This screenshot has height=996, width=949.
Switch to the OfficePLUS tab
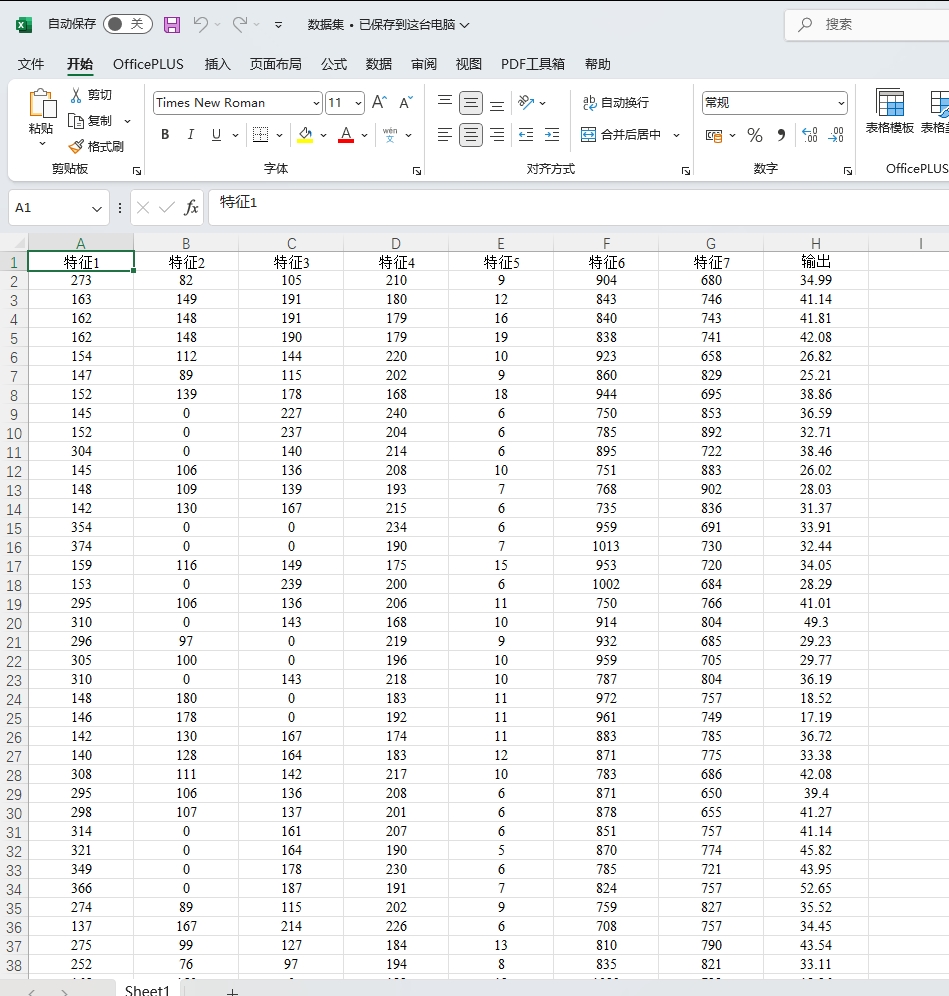click(x=148, y=64)
